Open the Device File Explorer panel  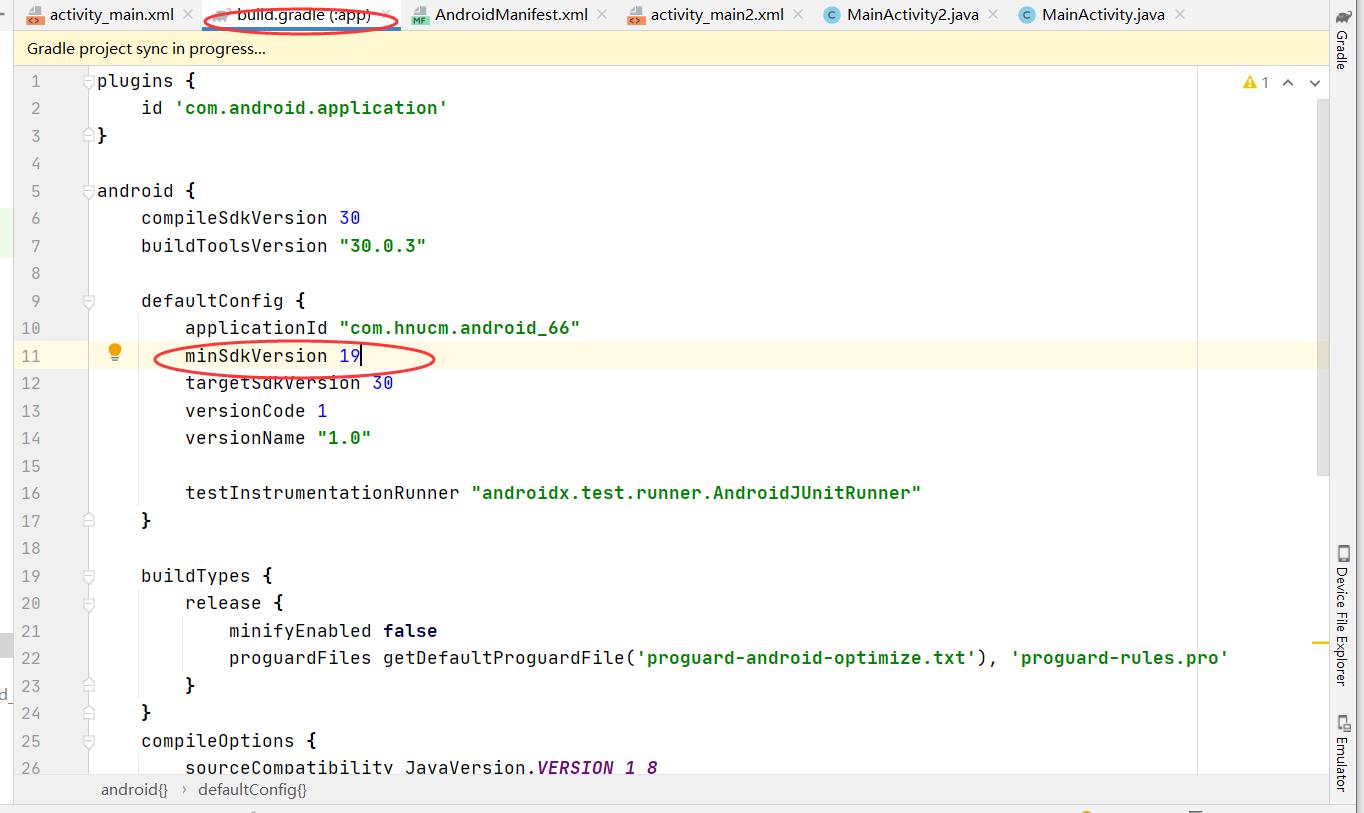(1341, 615)
